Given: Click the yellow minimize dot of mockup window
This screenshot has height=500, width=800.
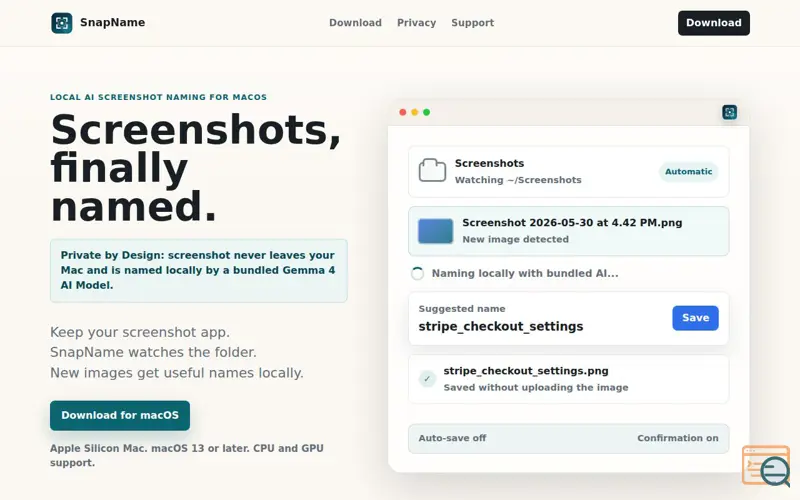Looking at the screenshot, I should [414, 112].
